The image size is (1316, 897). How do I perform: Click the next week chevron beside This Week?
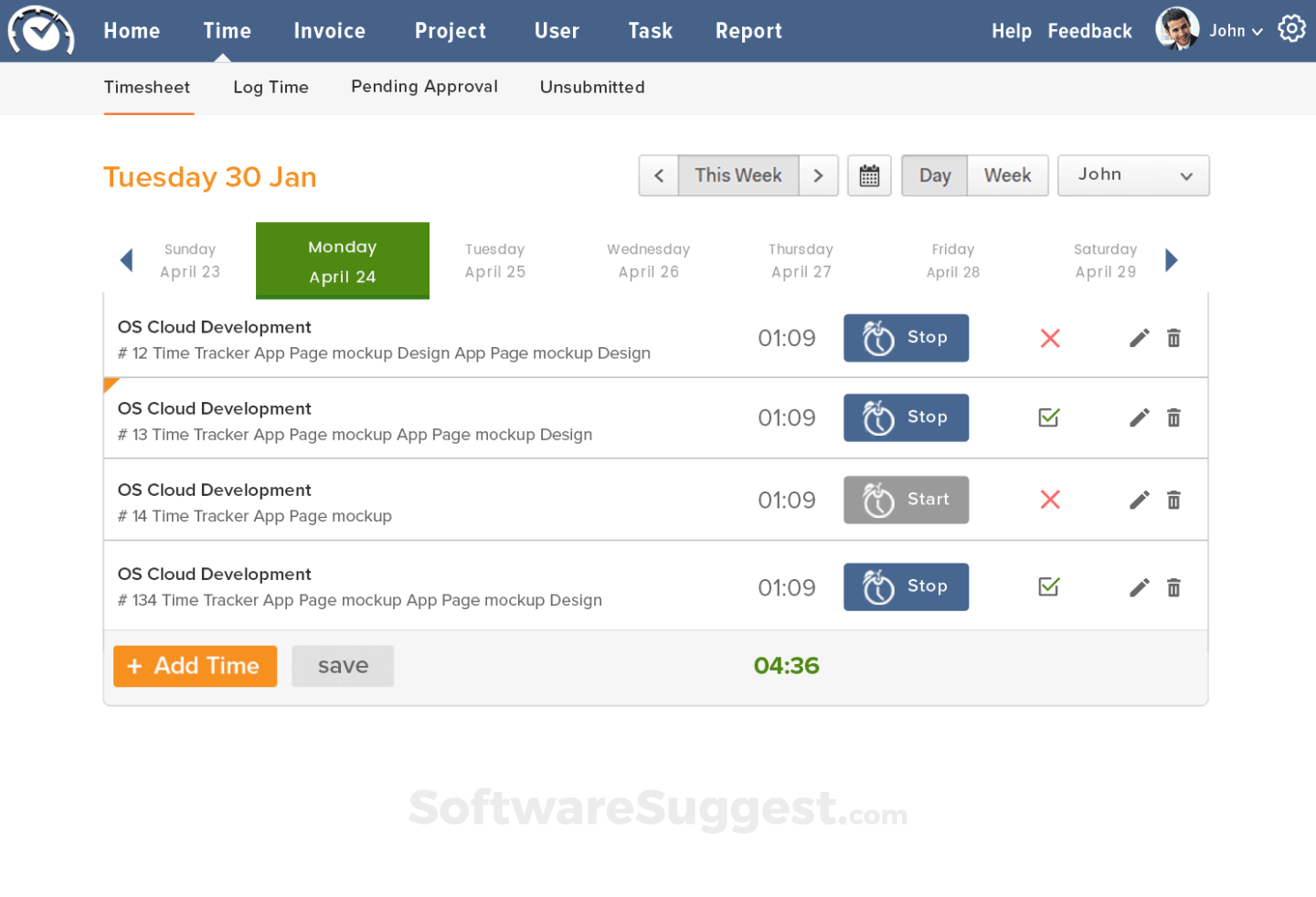coord(818,175)
